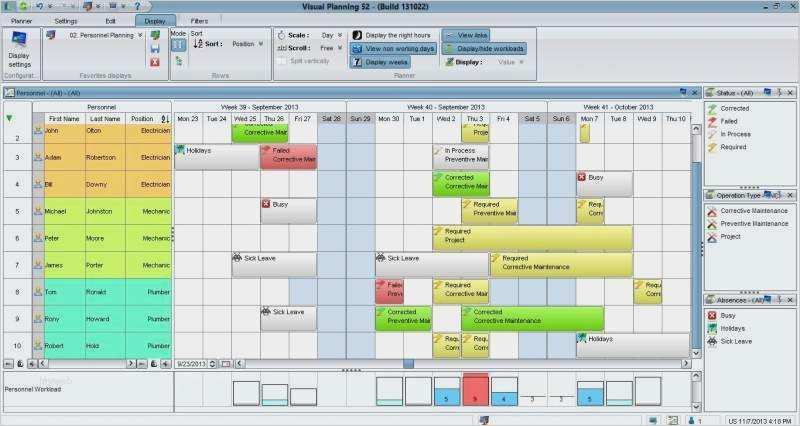Screen dimensions: 800x426
Task: Click the Last Name column header
Action: point(105,118)
